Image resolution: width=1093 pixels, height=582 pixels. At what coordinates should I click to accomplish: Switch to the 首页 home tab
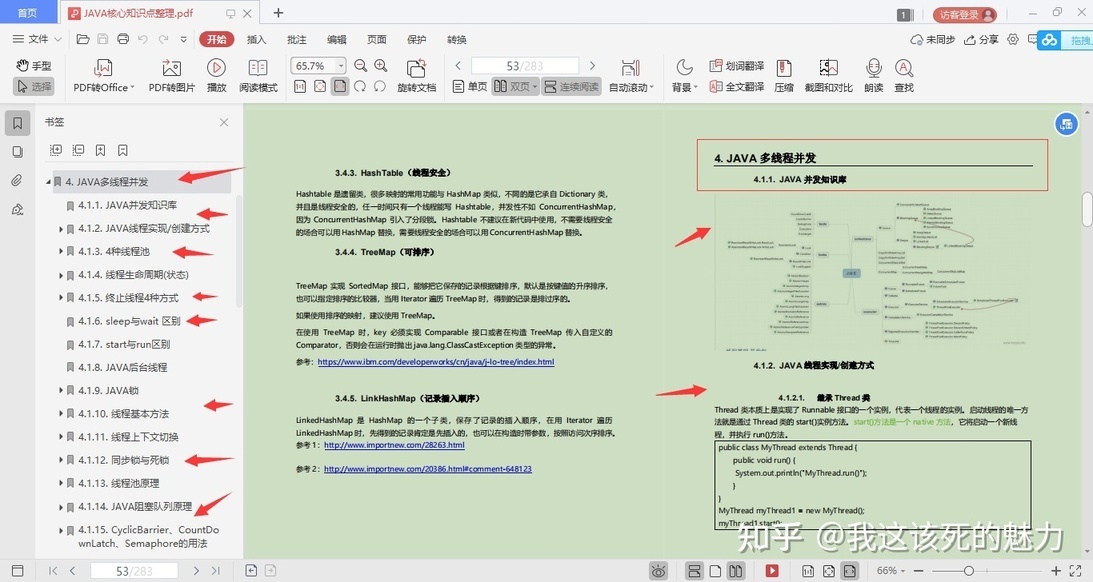(27, 13)
